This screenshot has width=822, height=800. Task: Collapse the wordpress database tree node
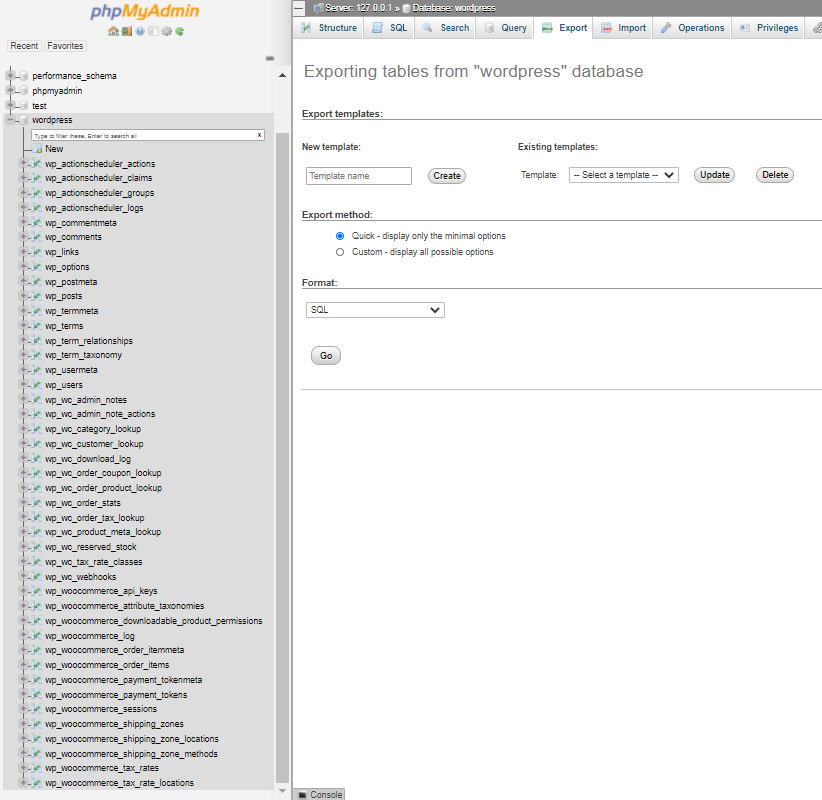pyautogui.click(x=10, y=120)
